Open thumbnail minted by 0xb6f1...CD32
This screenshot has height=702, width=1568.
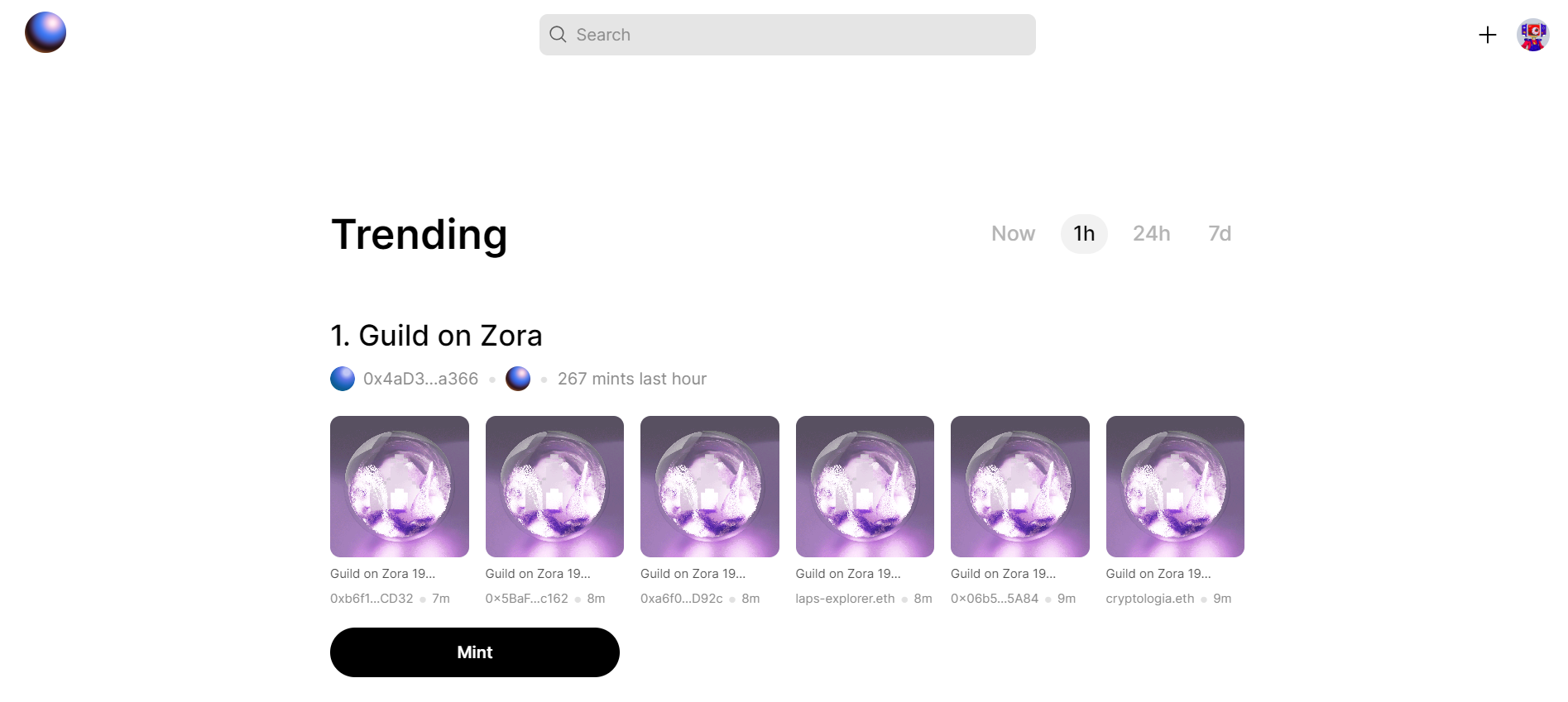click(400, 486)
